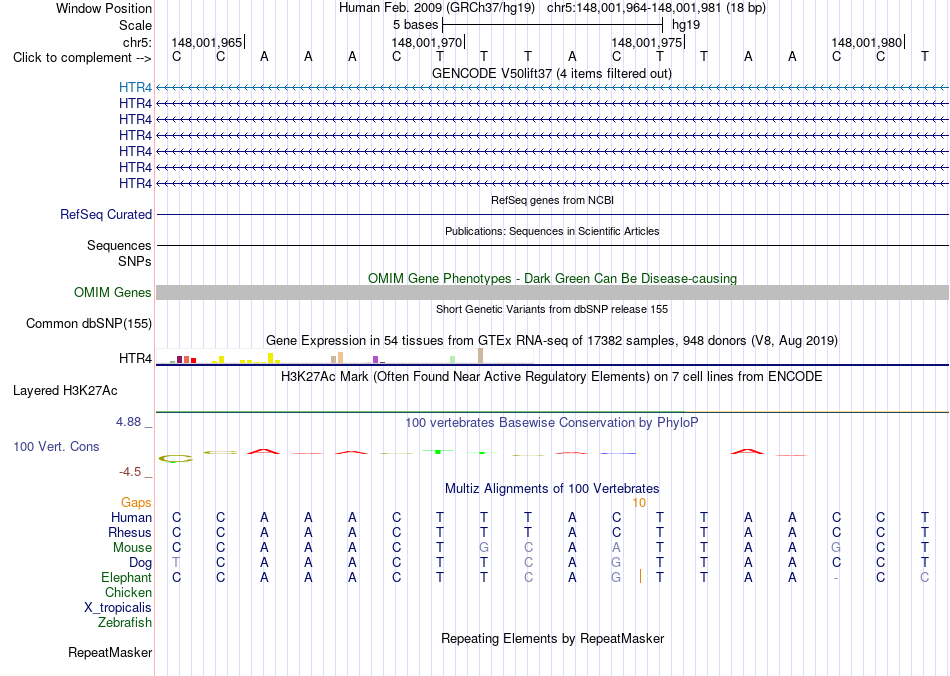Click the Mouse species label
Image resolution: width=950 pixels, height=676 pixels.
point(132,548)
